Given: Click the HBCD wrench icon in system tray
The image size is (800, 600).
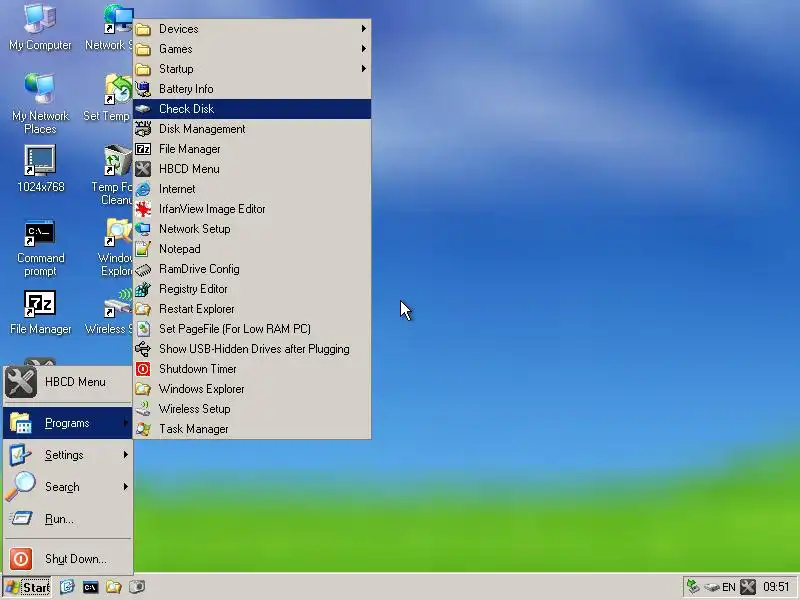Looking at the screenshot, I should (748, 587).
